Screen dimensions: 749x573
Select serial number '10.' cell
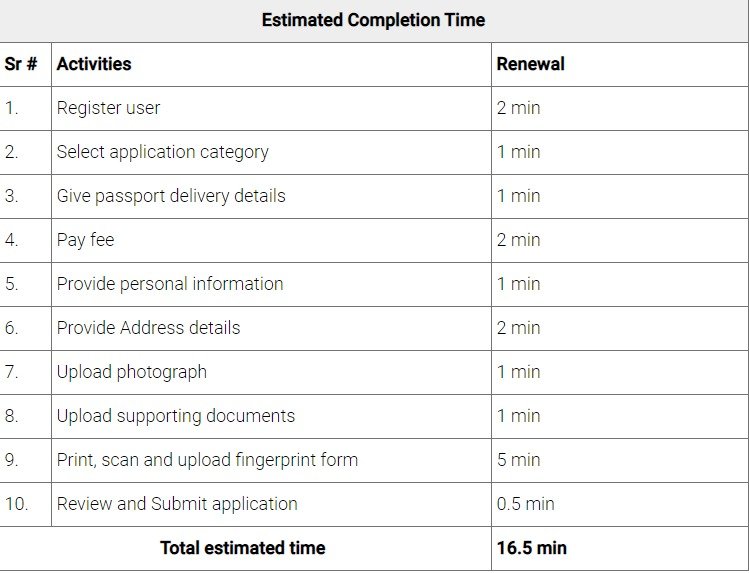pos(16,504)
